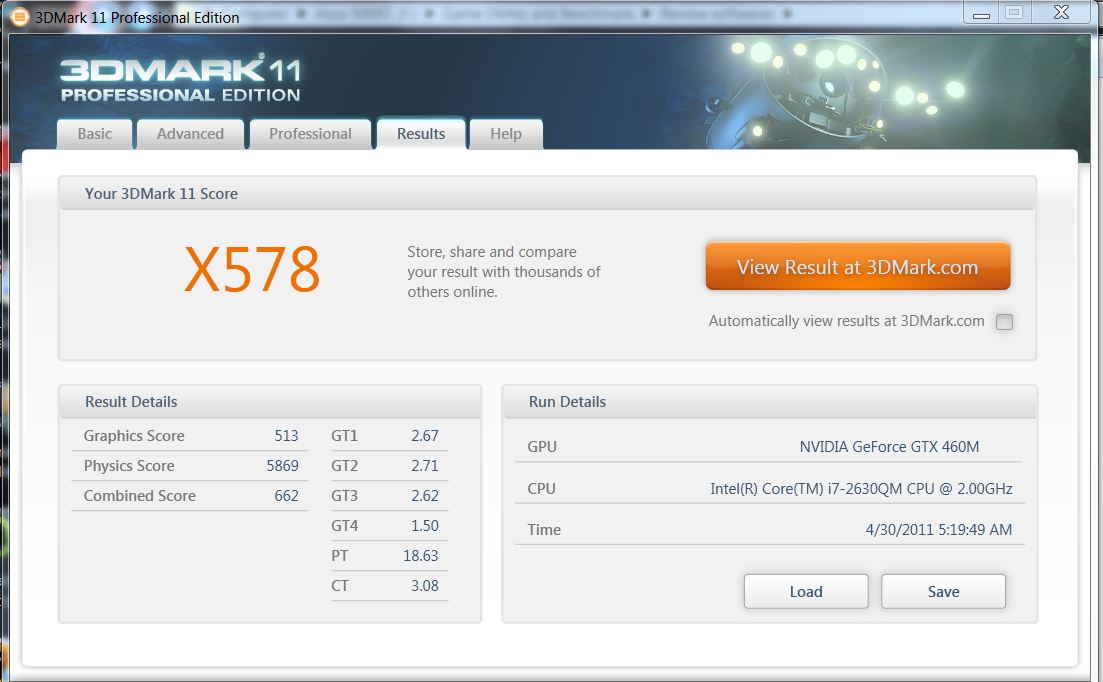Click the Graphics Score label
Viewport: 1103px width, 682px height.
[134, 436]
